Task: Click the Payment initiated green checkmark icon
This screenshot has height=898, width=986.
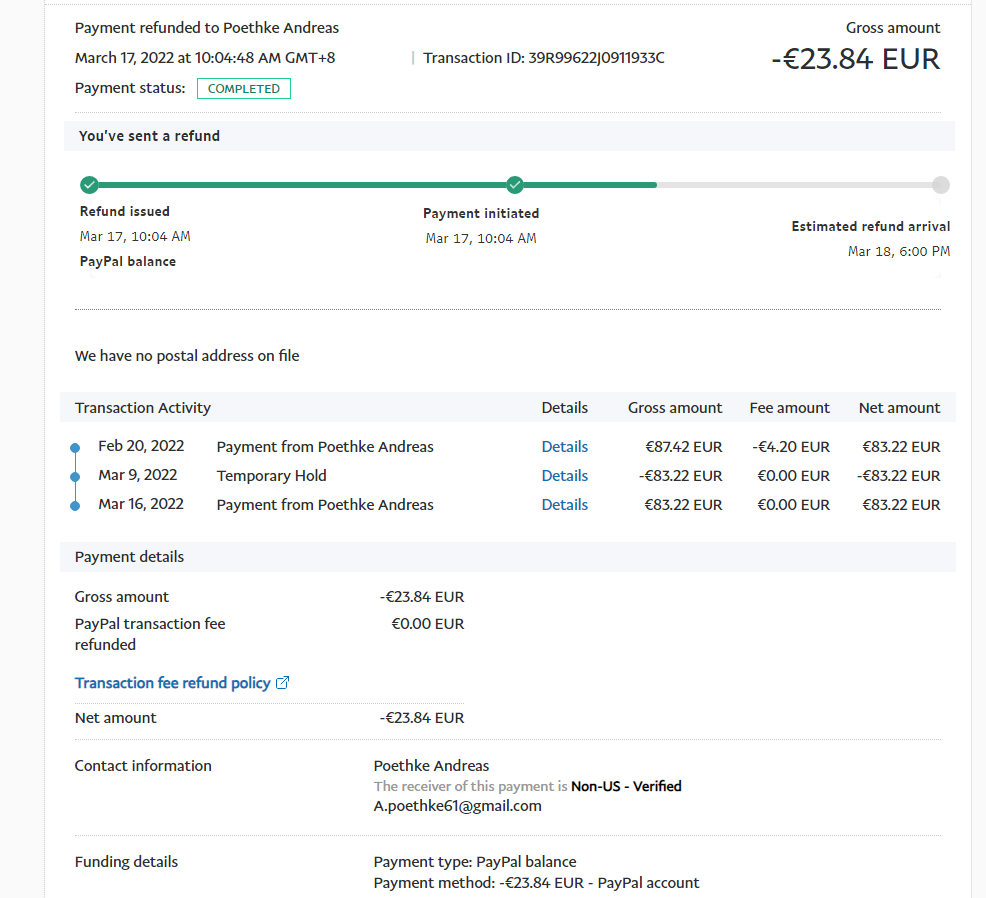Action: click(515, 185)
